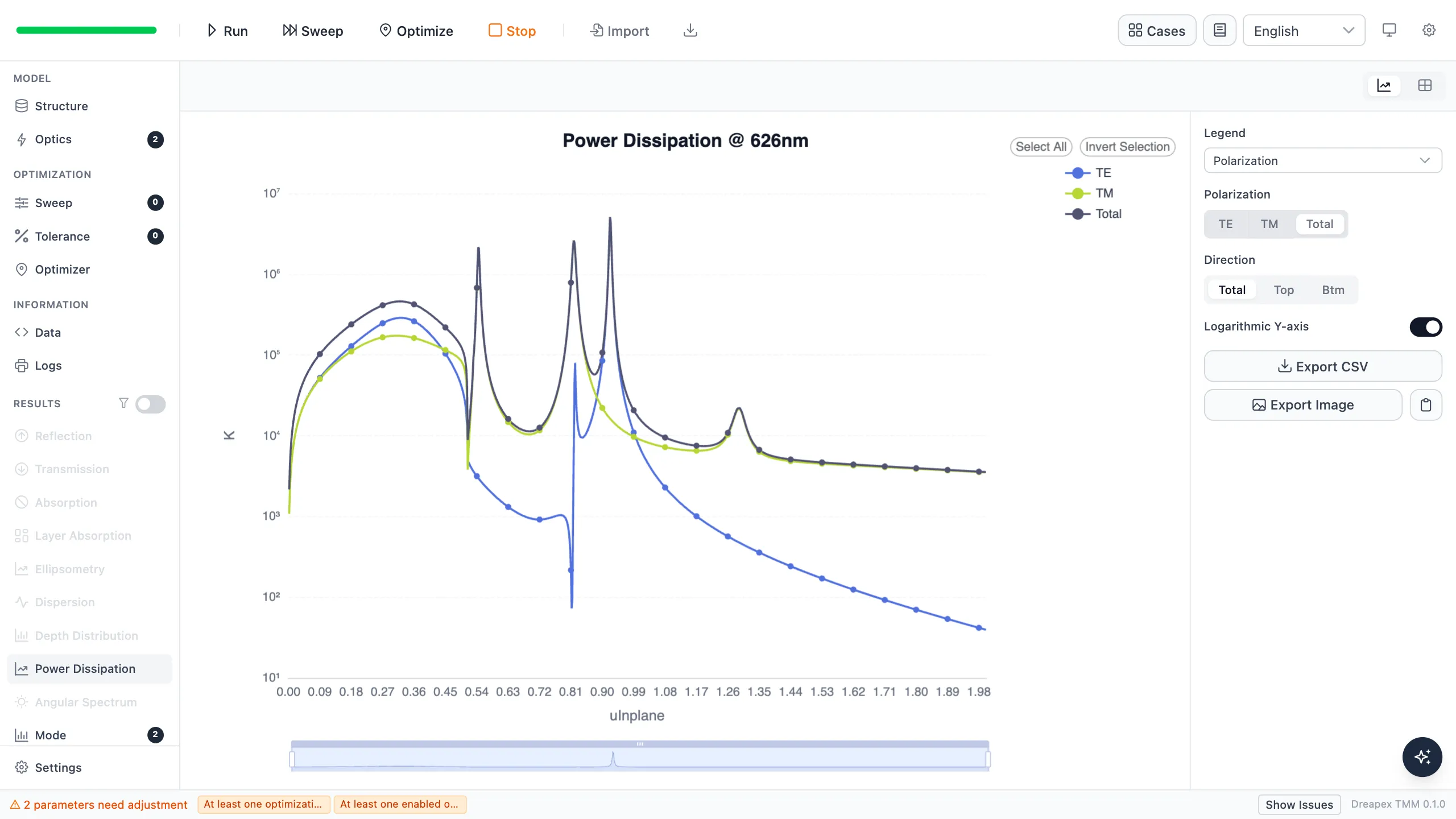Click Select All legend button
Viewport: 1456px width, 819px height.
(x=1041, y=147)
